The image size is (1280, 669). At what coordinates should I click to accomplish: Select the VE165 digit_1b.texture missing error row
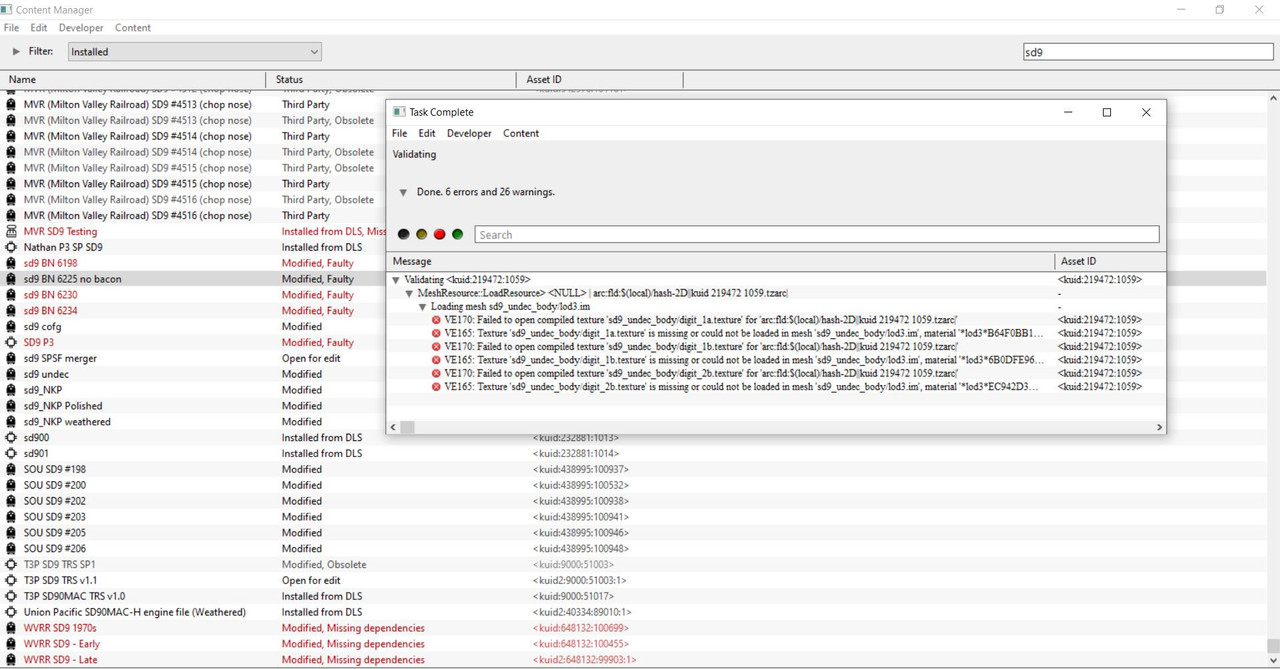[x=776, y=360]
